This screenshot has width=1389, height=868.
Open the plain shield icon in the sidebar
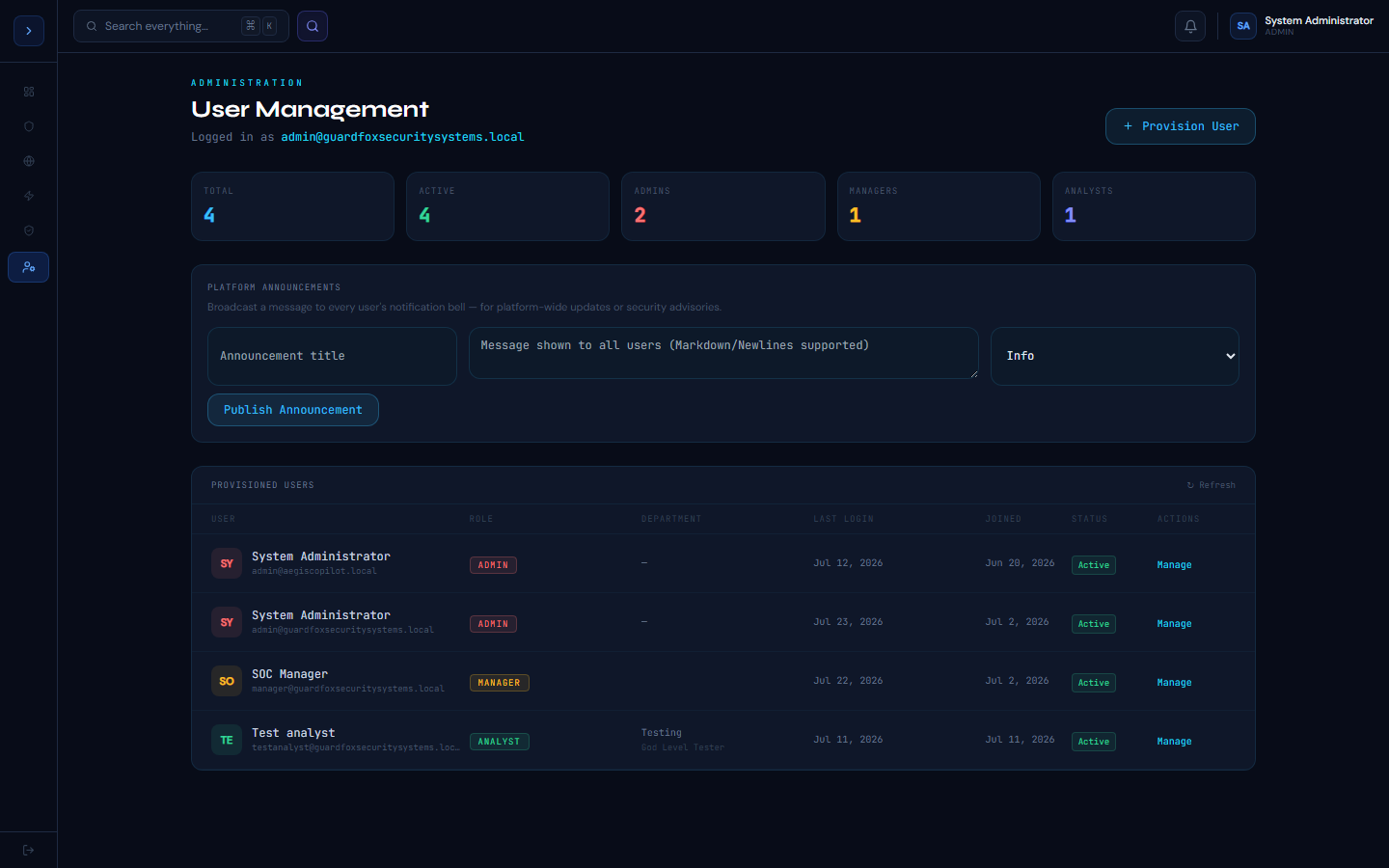tap(29, 126)
